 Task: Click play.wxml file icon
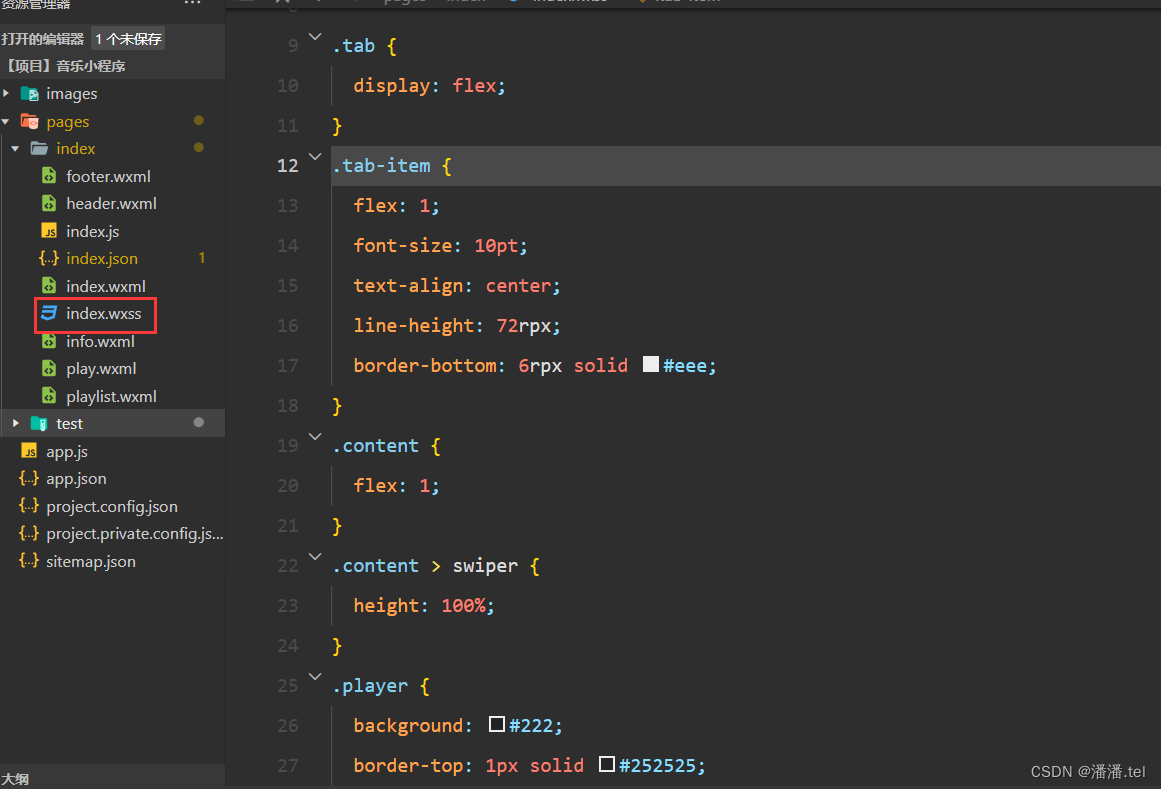pos(49,369)
